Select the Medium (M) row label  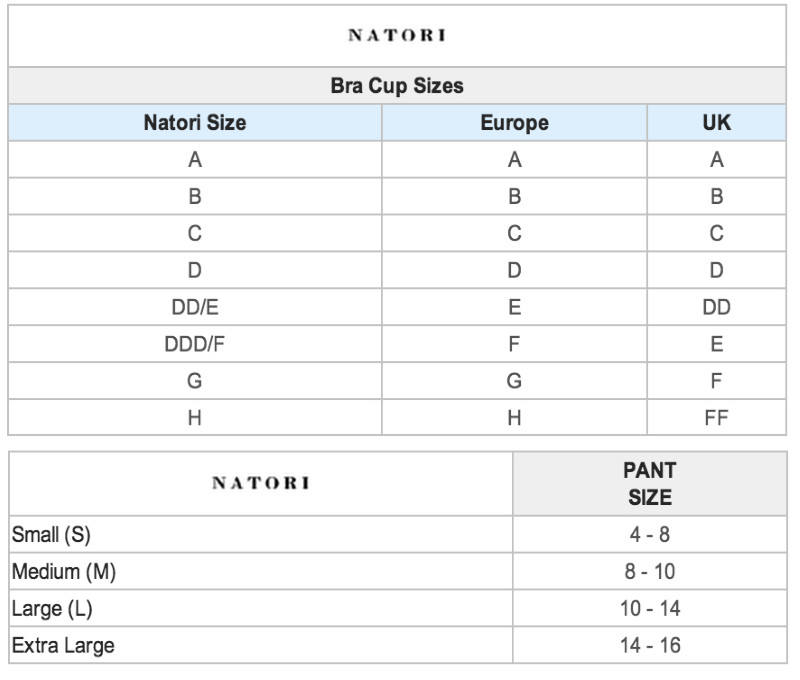[x=64, y=572]
